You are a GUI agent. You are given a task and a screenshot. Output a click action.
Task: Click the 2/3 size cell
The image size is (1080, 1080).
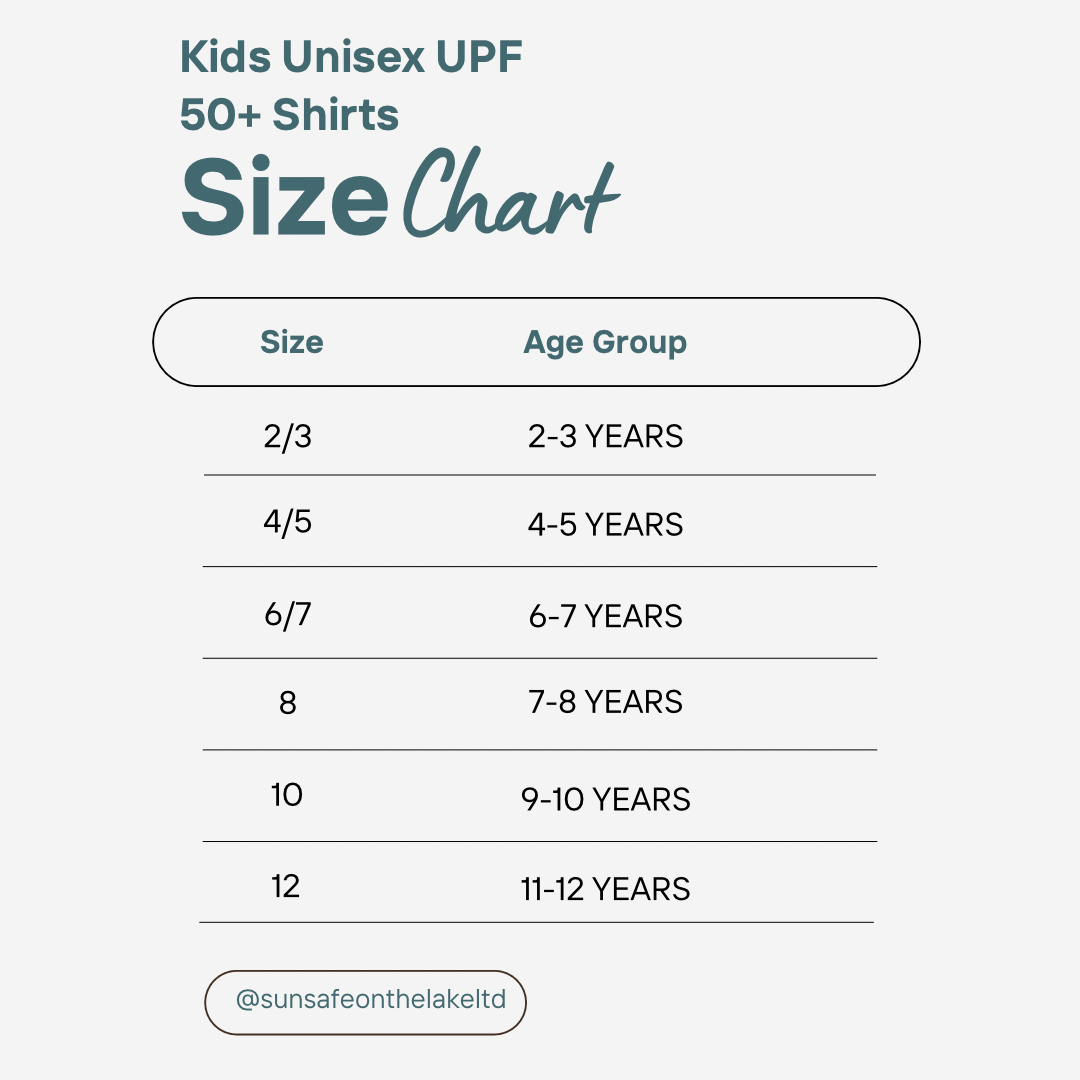288,436
